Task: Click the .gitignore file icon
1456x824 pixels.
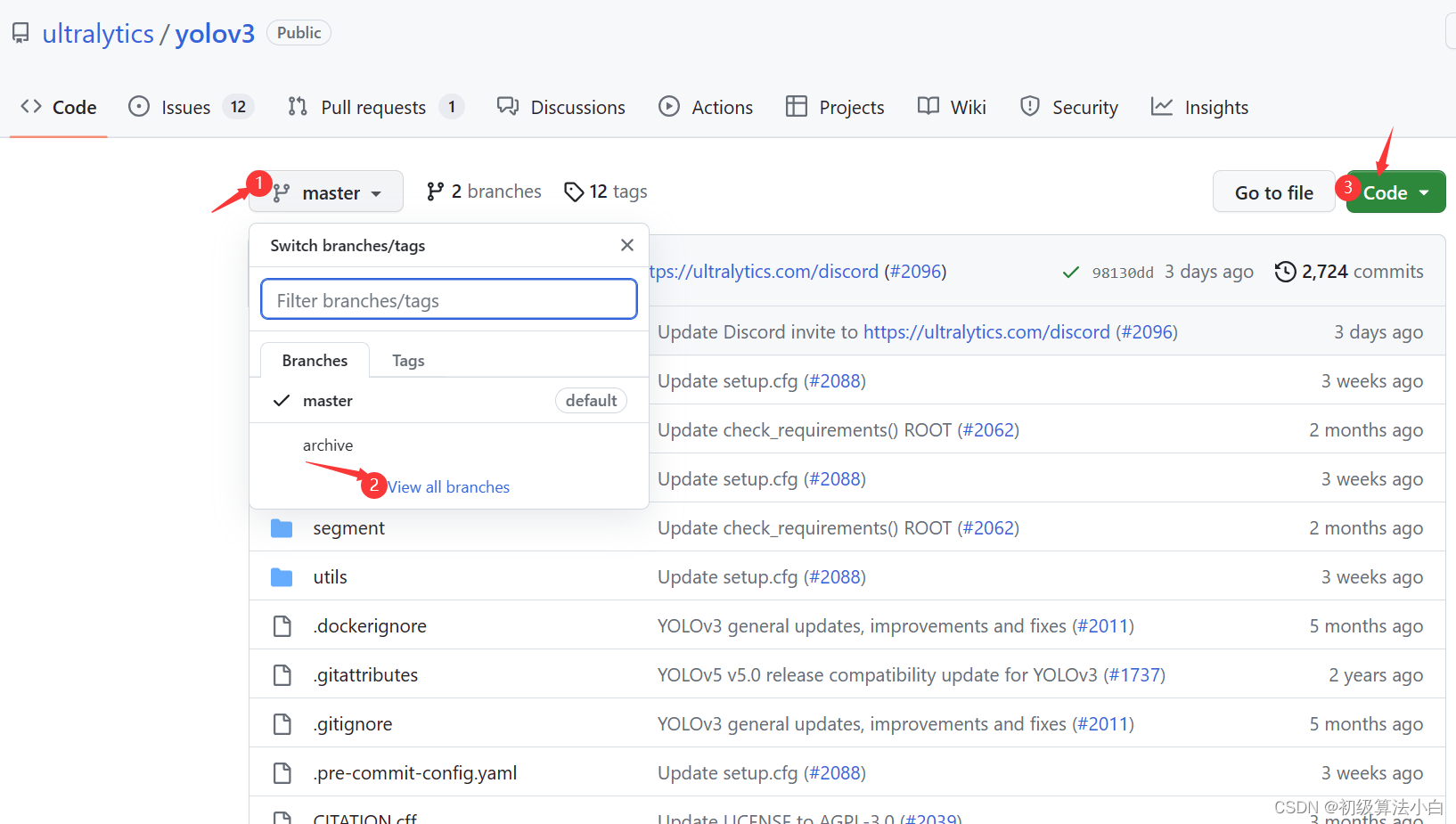Action: (282, 724)
